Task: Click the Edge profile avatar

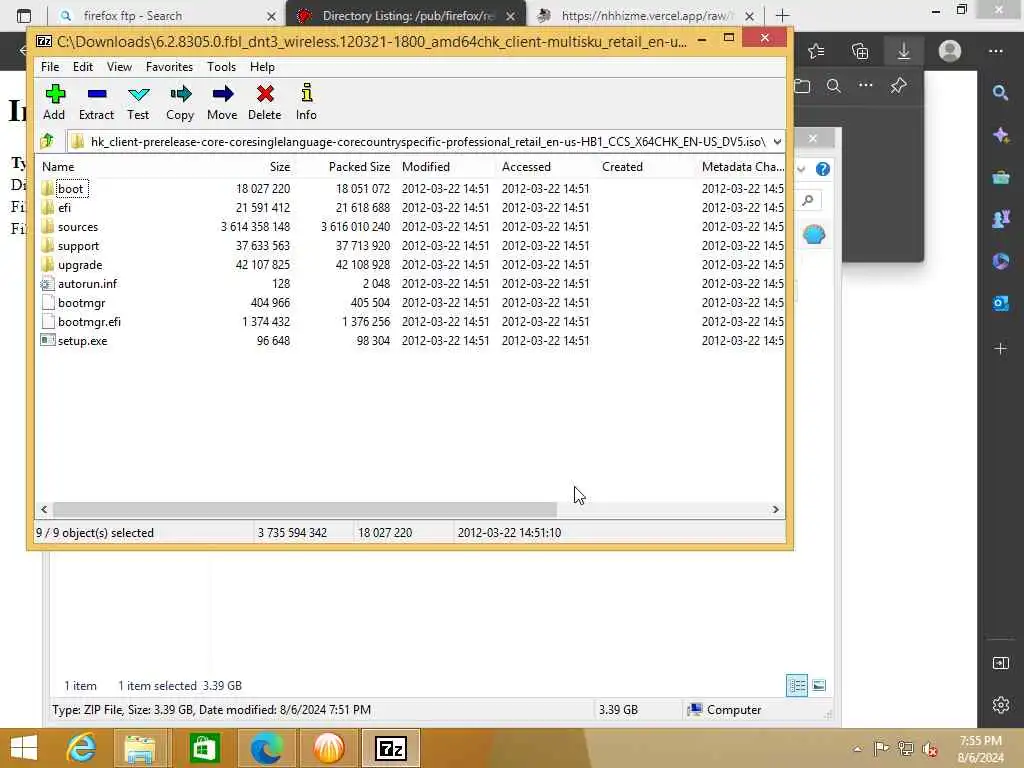Action: [950, 51]
